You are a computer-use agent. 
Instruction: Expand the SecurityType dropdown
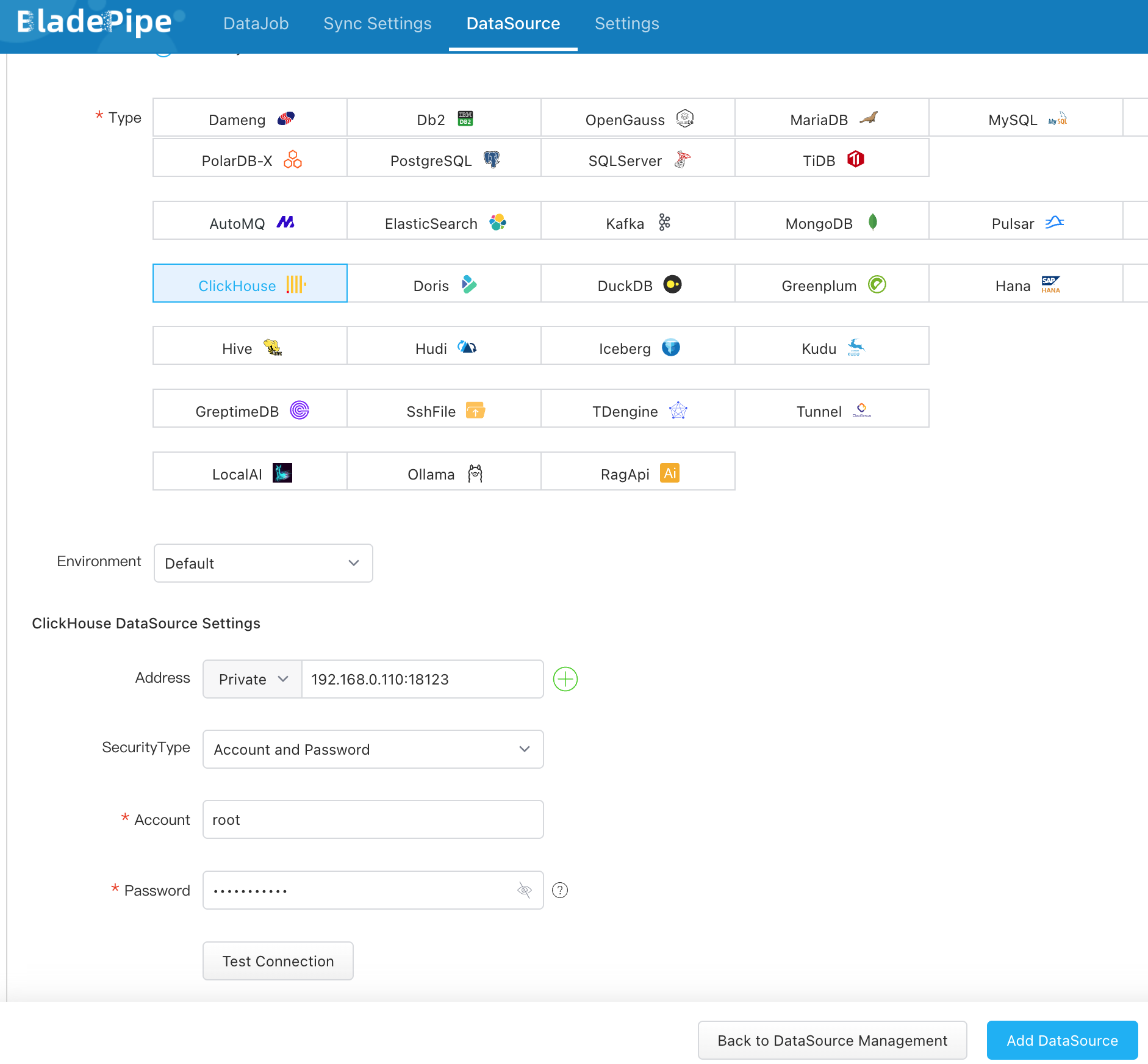pos(373,749)
